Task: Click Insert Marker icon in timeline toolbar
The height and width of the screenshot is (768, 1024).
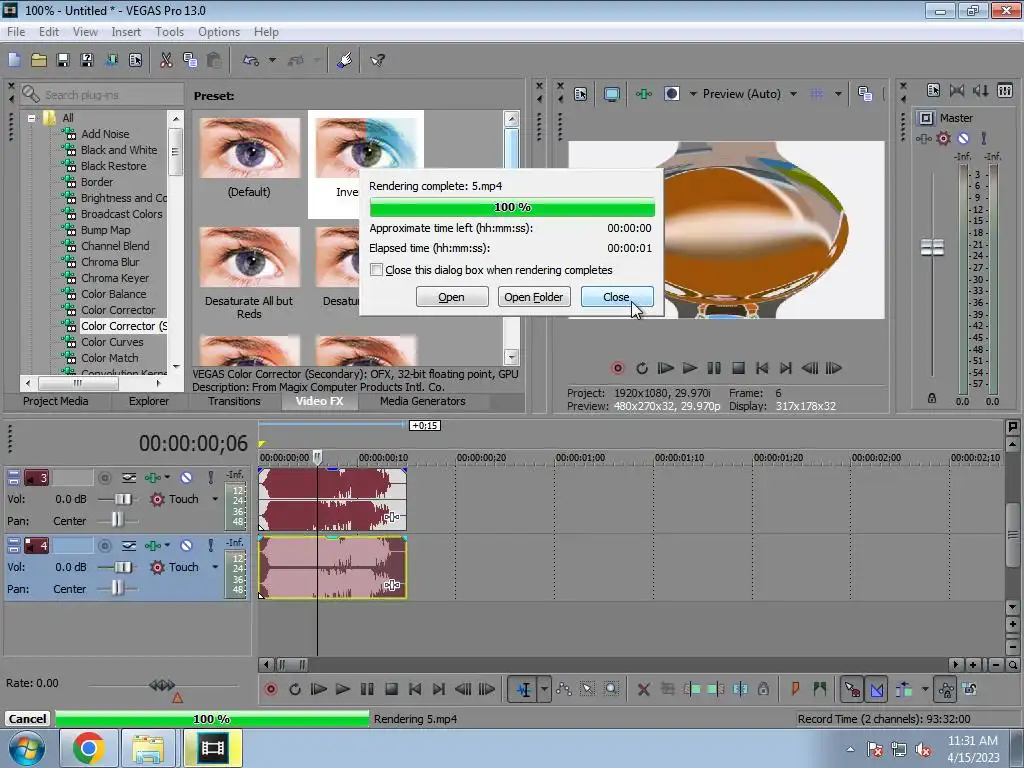Action: click(795, 689)
